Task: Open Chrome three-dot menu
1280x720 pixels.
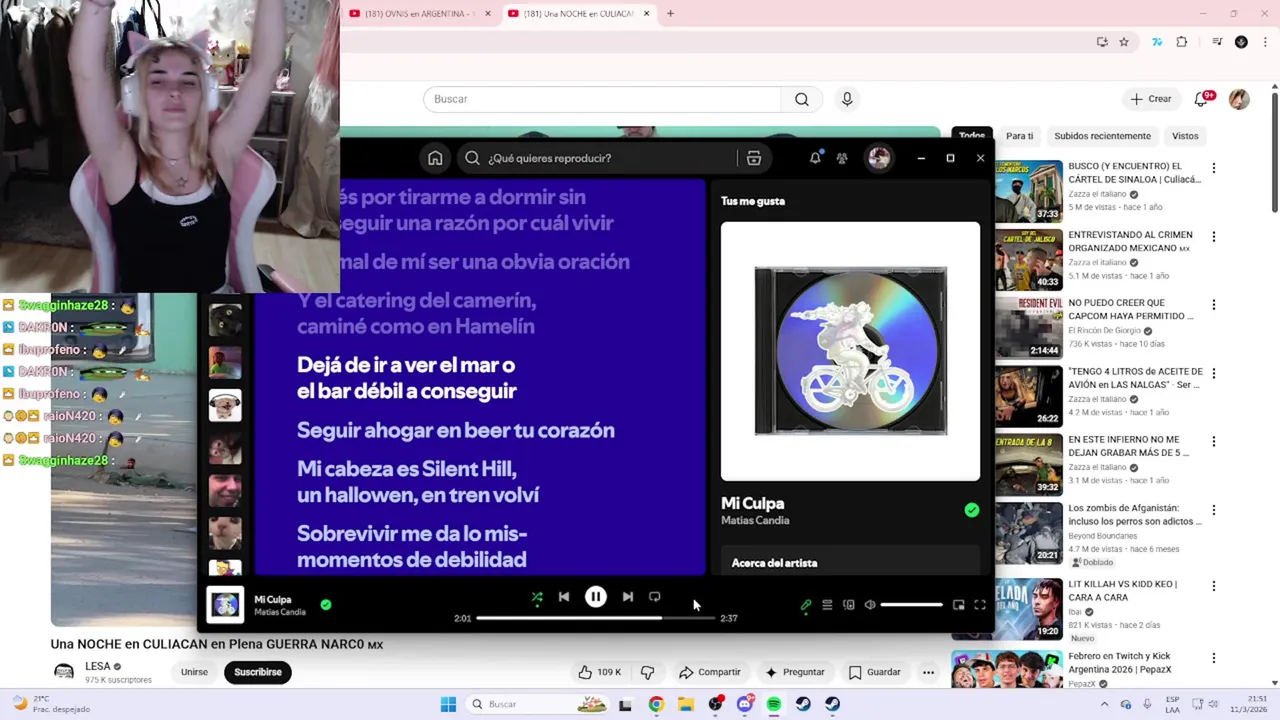Action: [x=1265, y=42]
